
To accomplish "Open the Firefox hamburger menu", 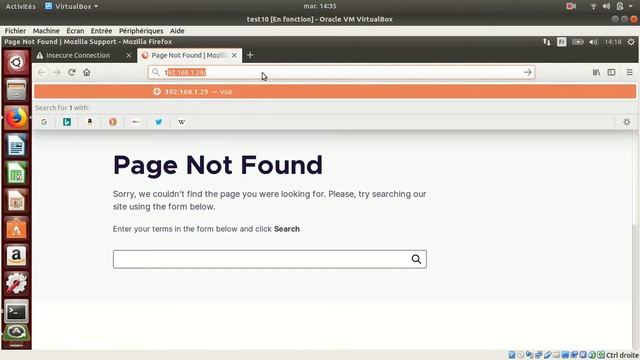I will click(629, 72).
